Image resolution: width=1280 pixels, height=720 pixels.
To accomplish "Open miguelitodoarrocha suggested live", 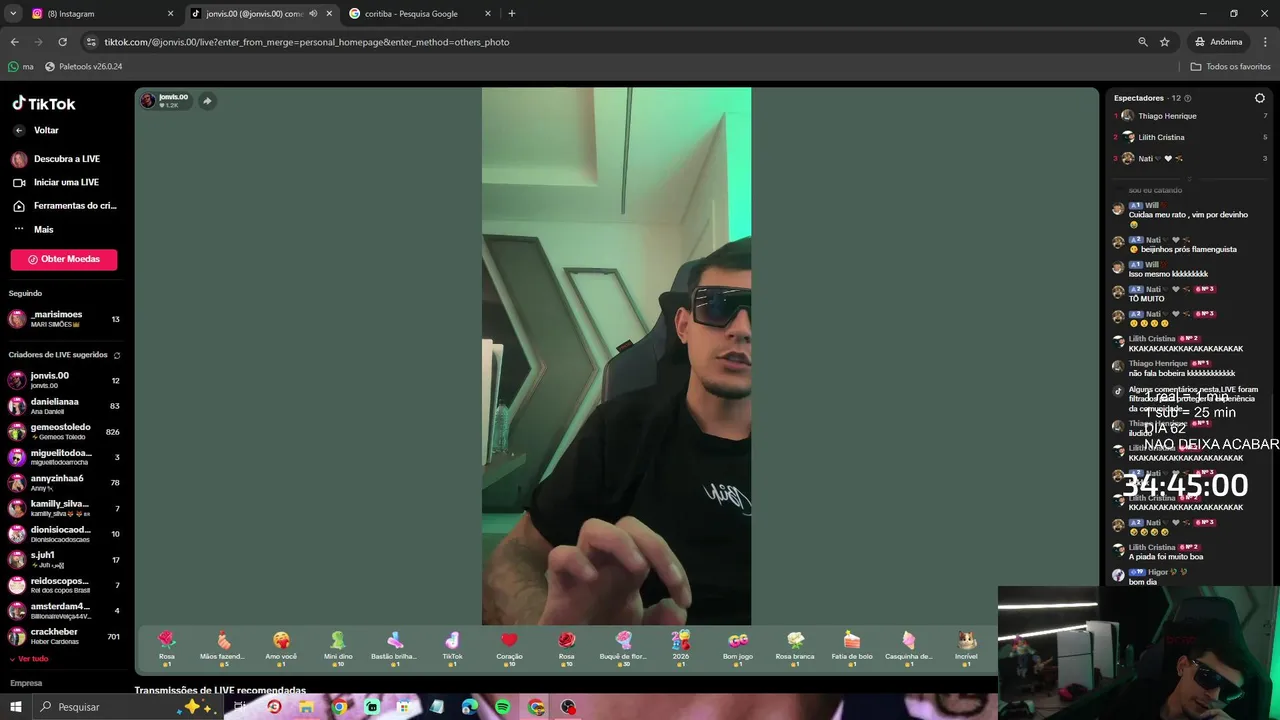I will coord(64,457).
